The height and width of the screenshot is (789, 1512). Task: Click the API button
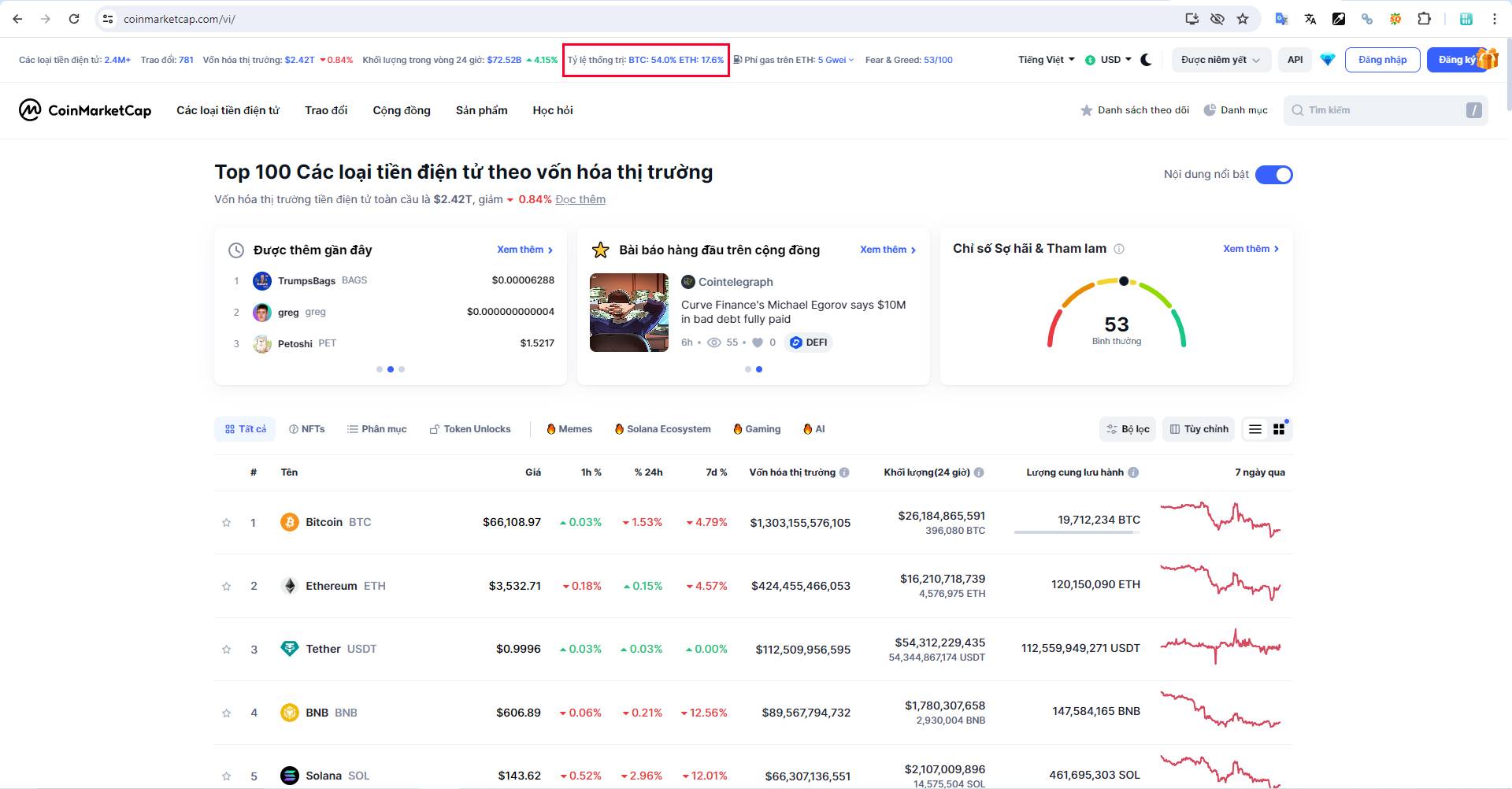[x=1295, y=60]
